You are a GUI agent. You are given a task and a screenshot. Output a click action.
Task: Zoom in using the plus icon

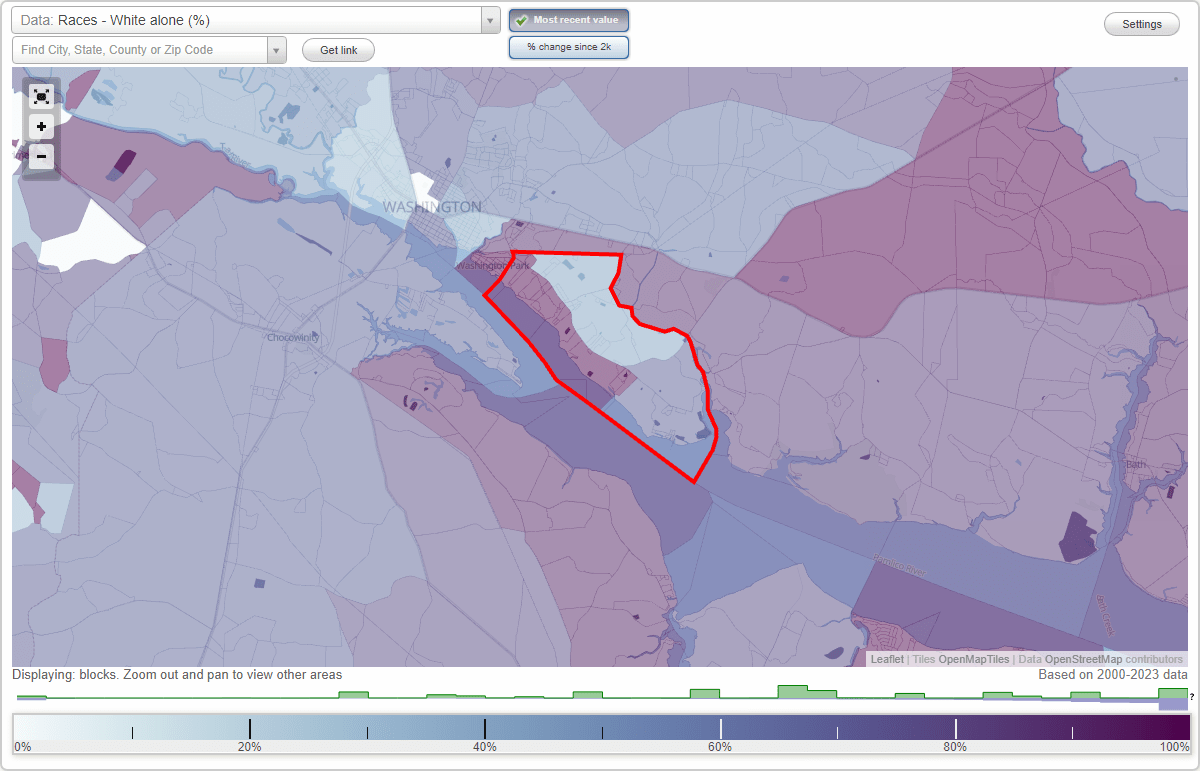(41, 126)
